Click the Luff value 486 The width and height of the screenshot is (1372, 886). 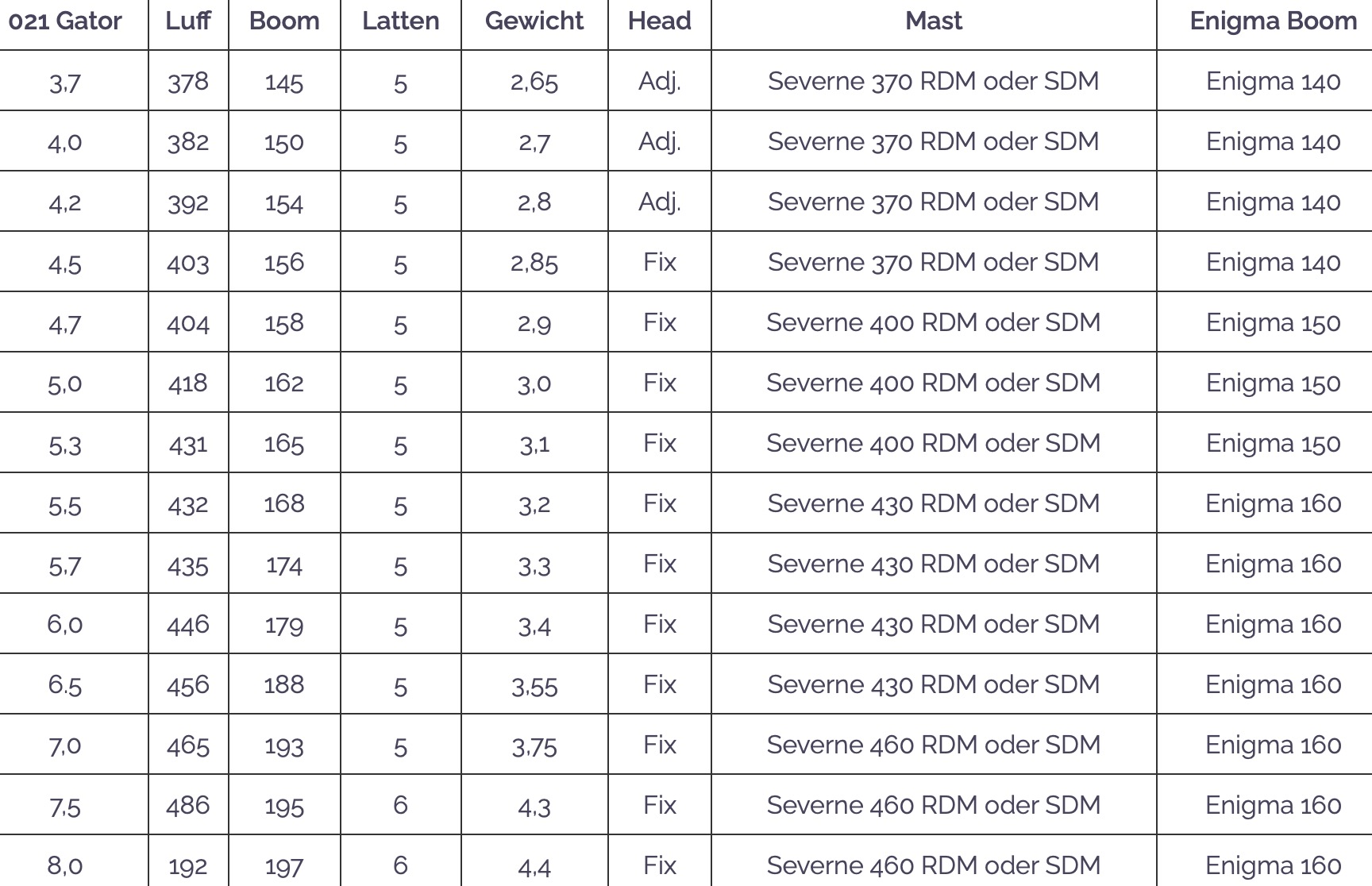pos(188,806)
